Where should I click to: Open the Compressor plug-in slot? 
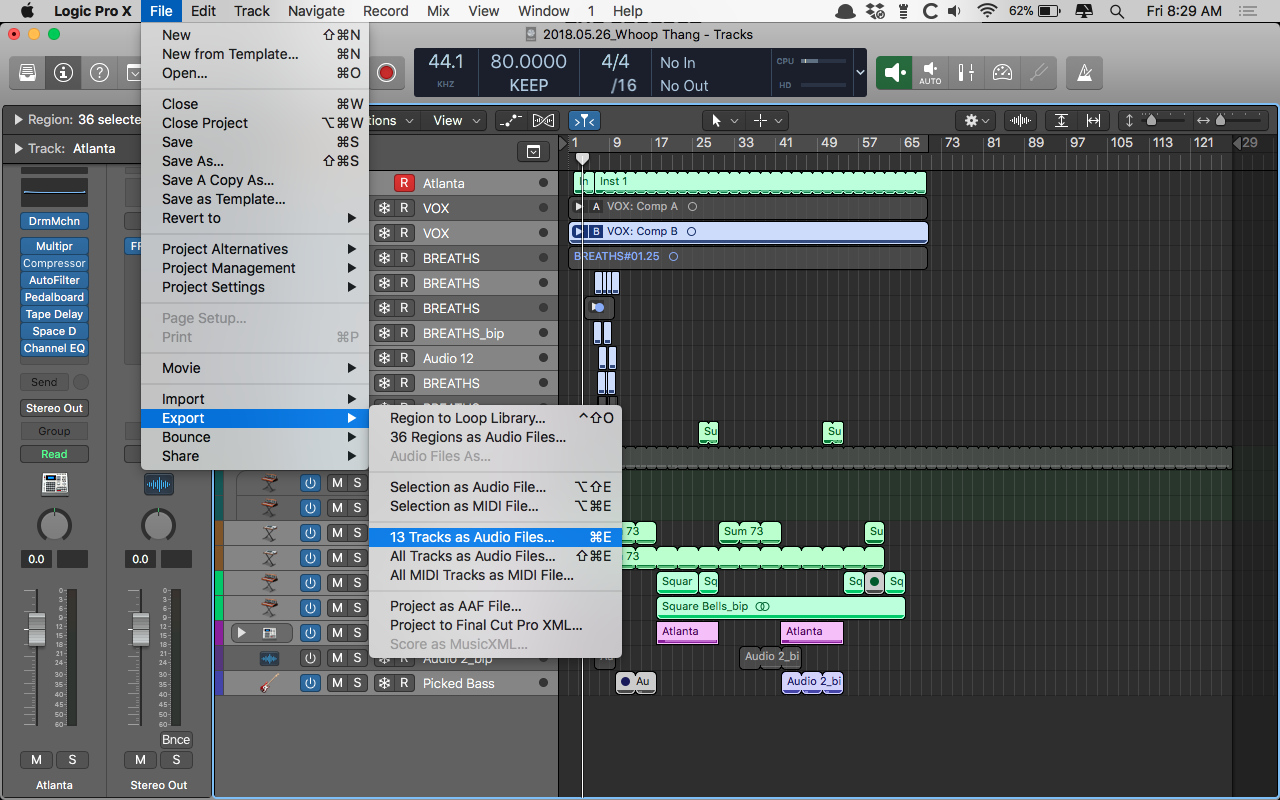[x=54, y=263]
